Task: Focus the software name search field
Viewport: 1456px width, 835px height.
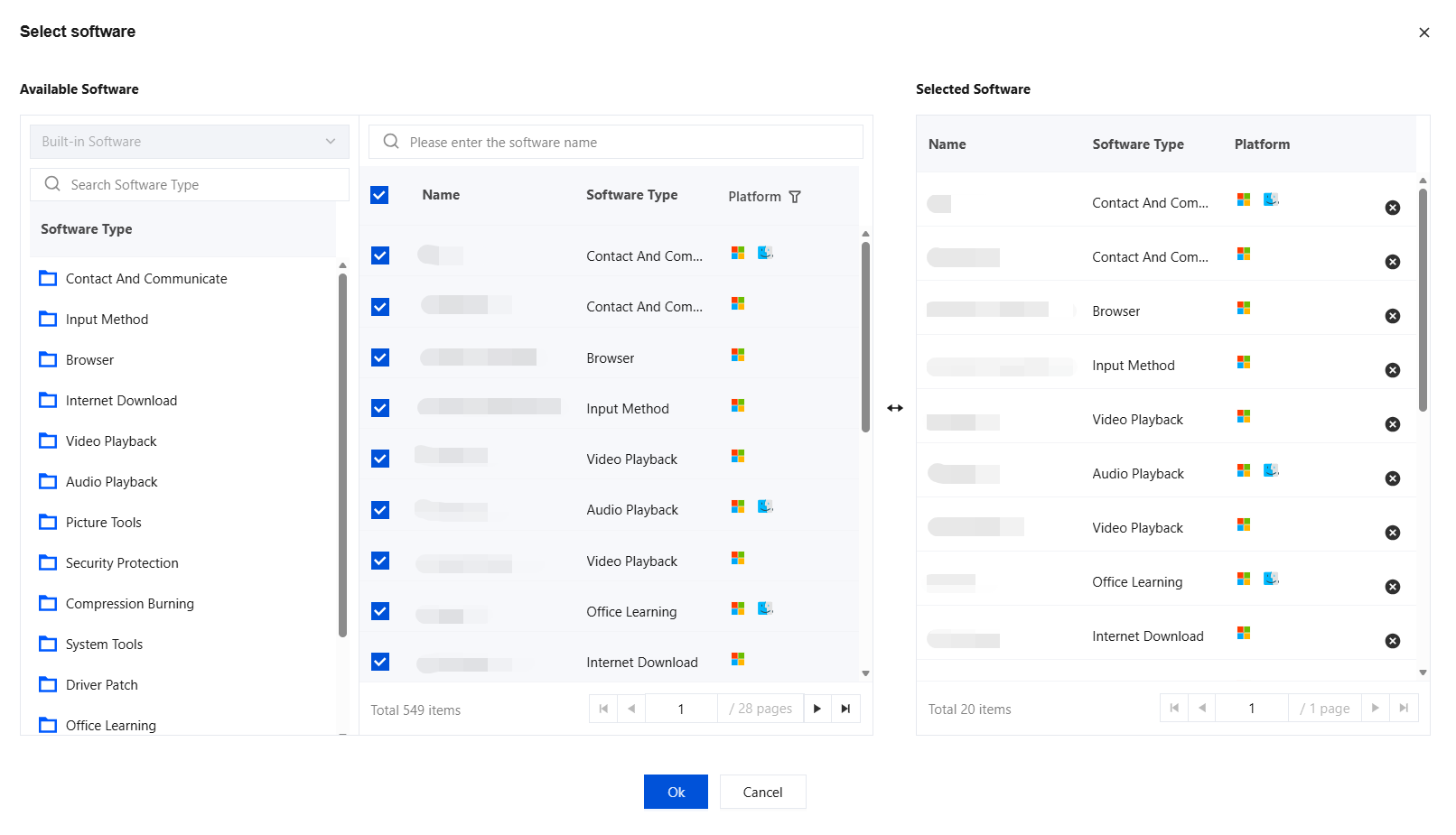Action: click(616, 142)
